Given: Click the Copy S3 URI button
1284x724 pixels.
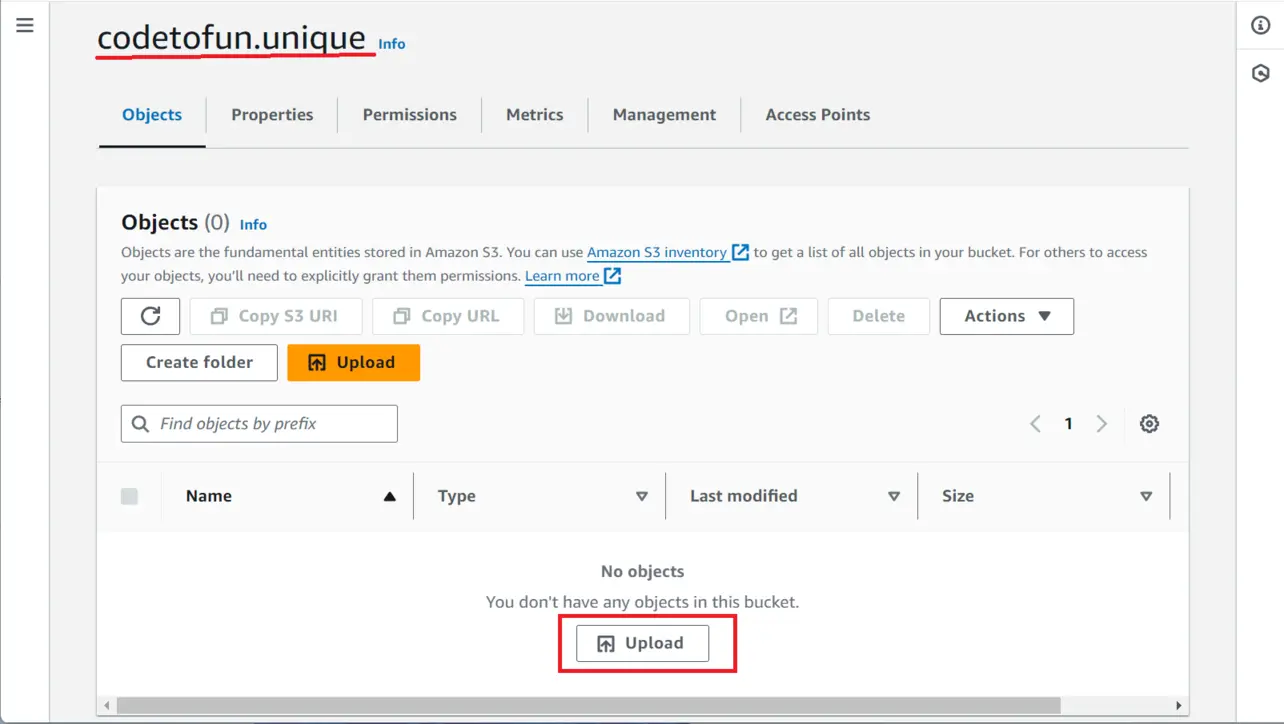Looking at the screenshot, I should (276, 316).
